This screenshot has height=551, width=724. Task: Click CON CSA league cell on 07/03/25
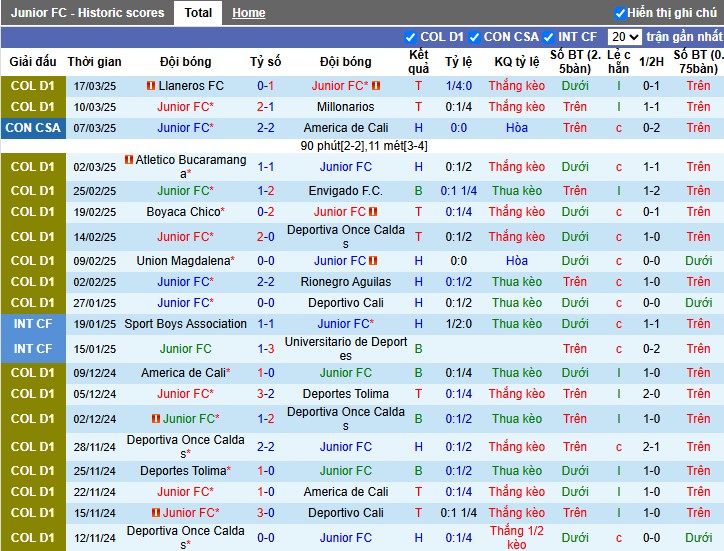33,128
